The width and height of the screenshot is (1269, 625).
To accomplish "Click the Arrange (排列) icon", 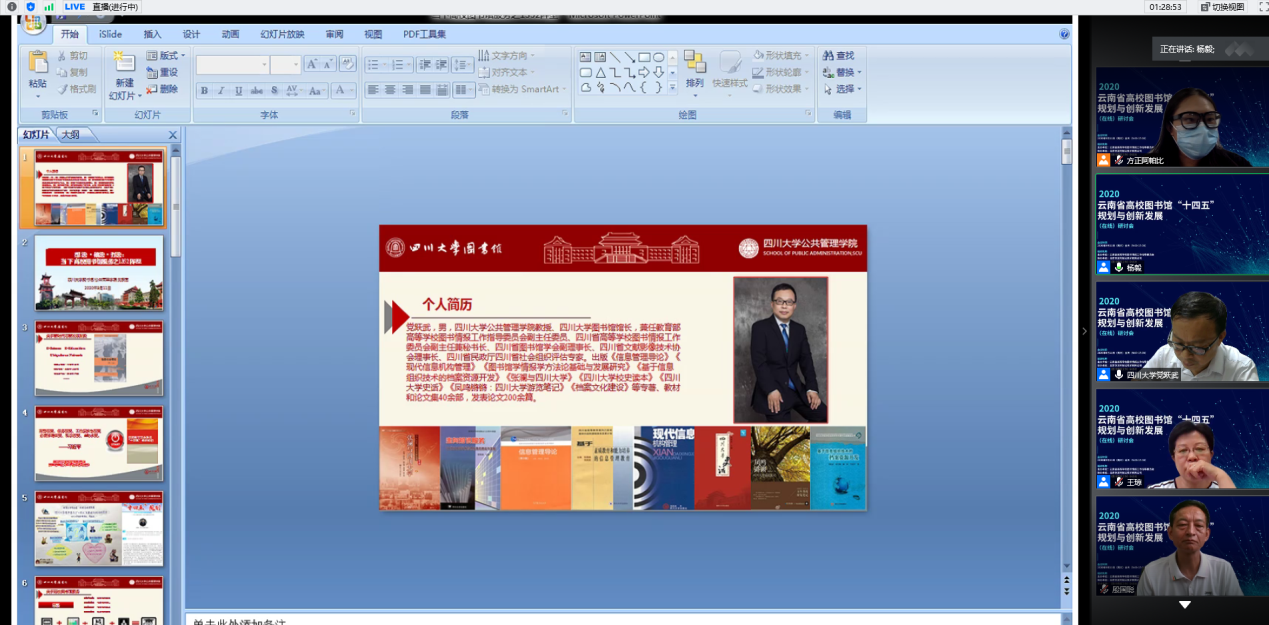I will 694,63.
